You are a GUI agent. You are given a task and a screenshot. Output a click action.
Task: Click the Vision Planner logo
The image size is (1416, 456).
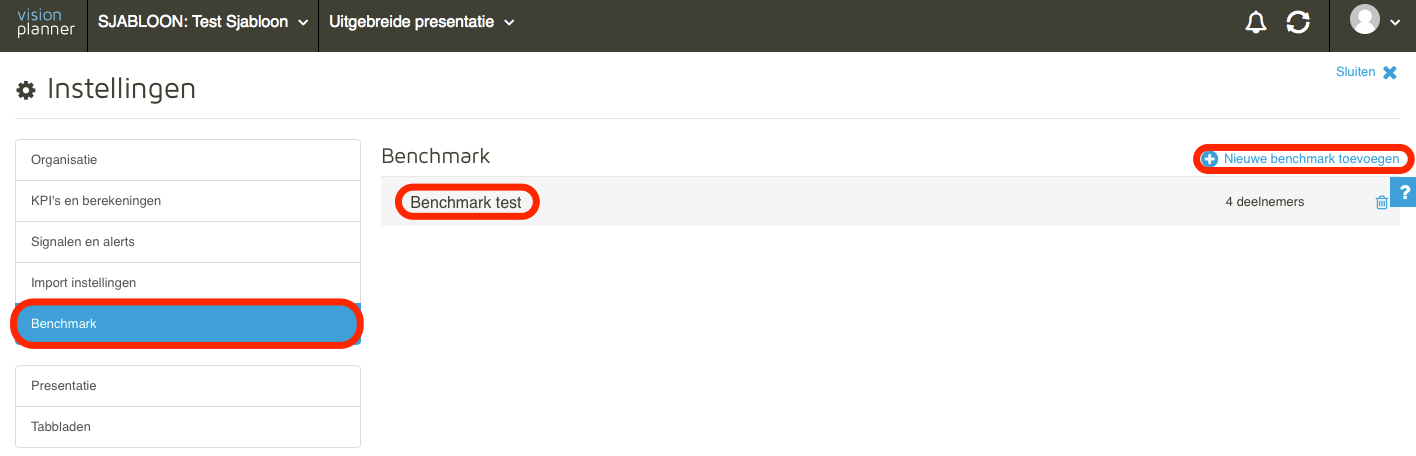point(46,23)
